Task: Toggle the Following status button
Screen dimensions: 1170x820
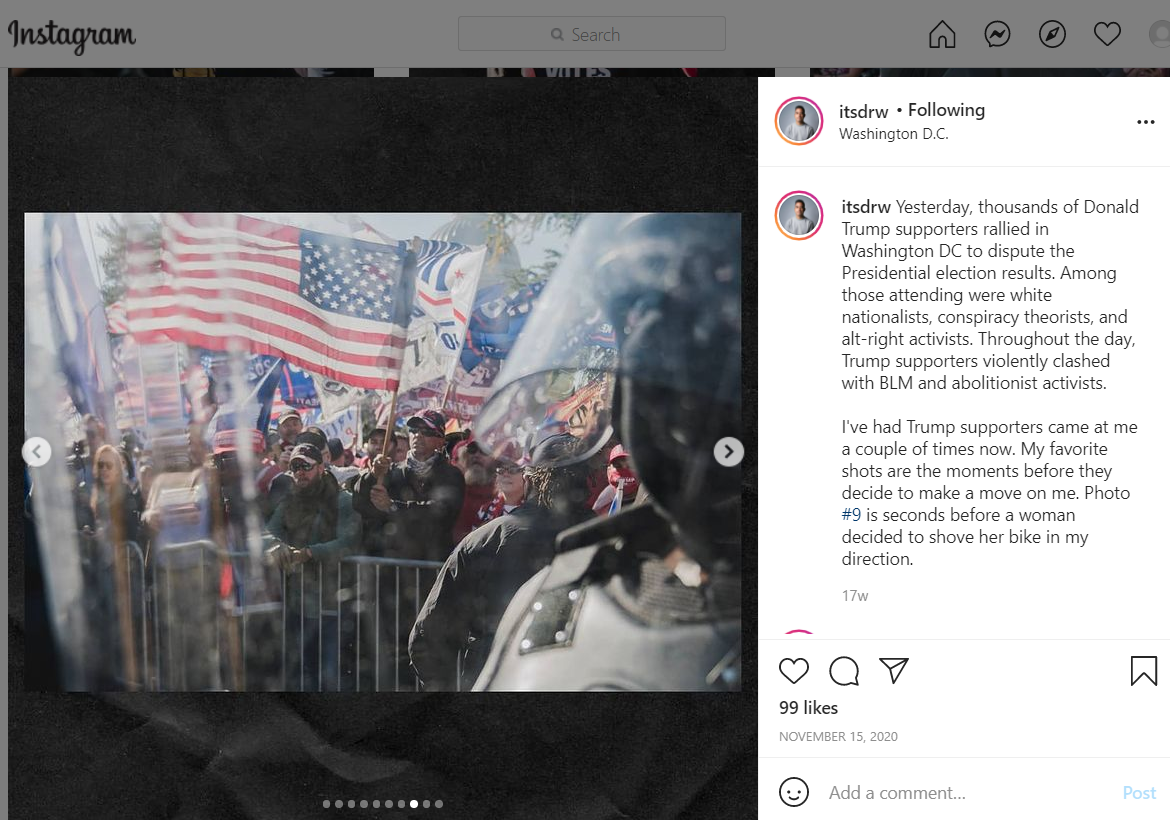Action: [946, 110]
